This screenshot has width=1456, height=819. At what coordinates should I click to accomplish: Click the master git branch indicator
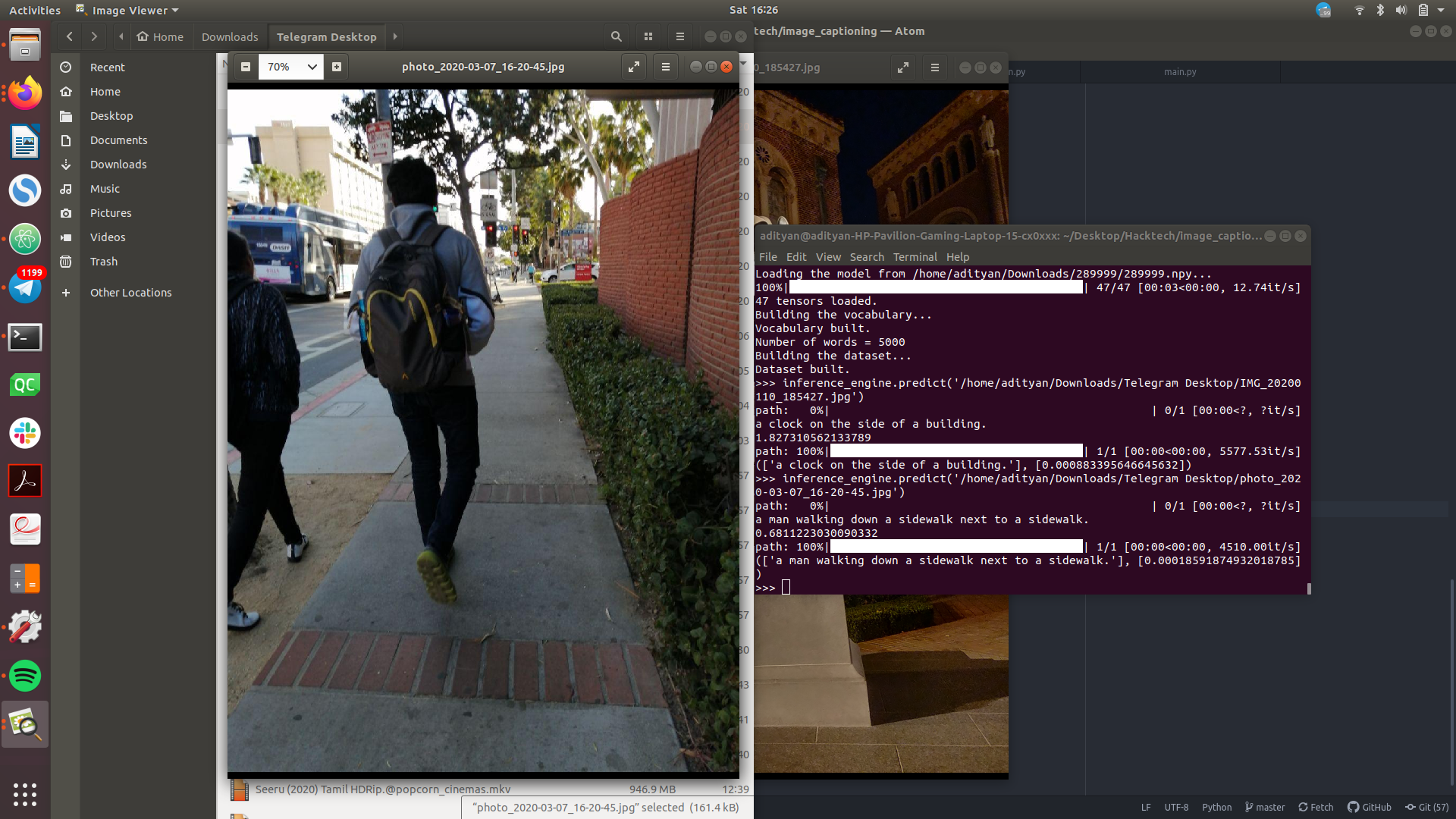click(x=1265, y=808)
